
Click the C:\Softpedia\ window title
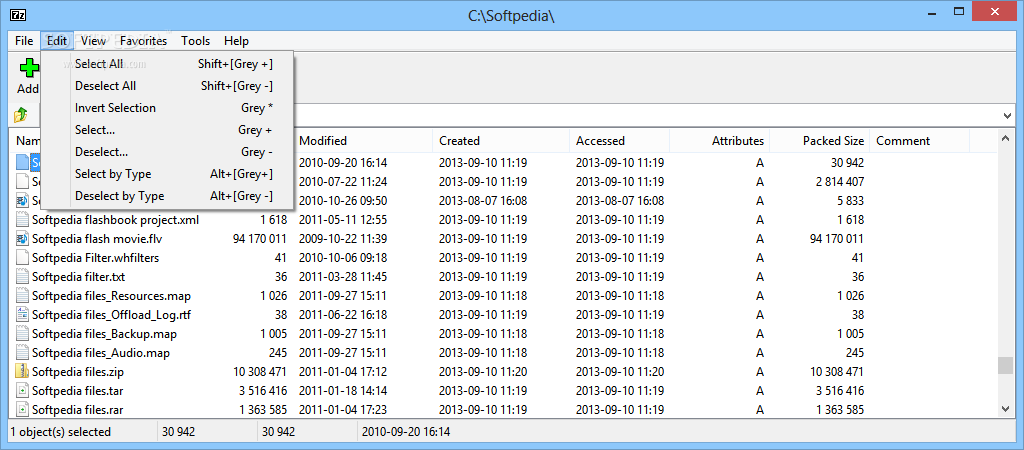(511, 14)
